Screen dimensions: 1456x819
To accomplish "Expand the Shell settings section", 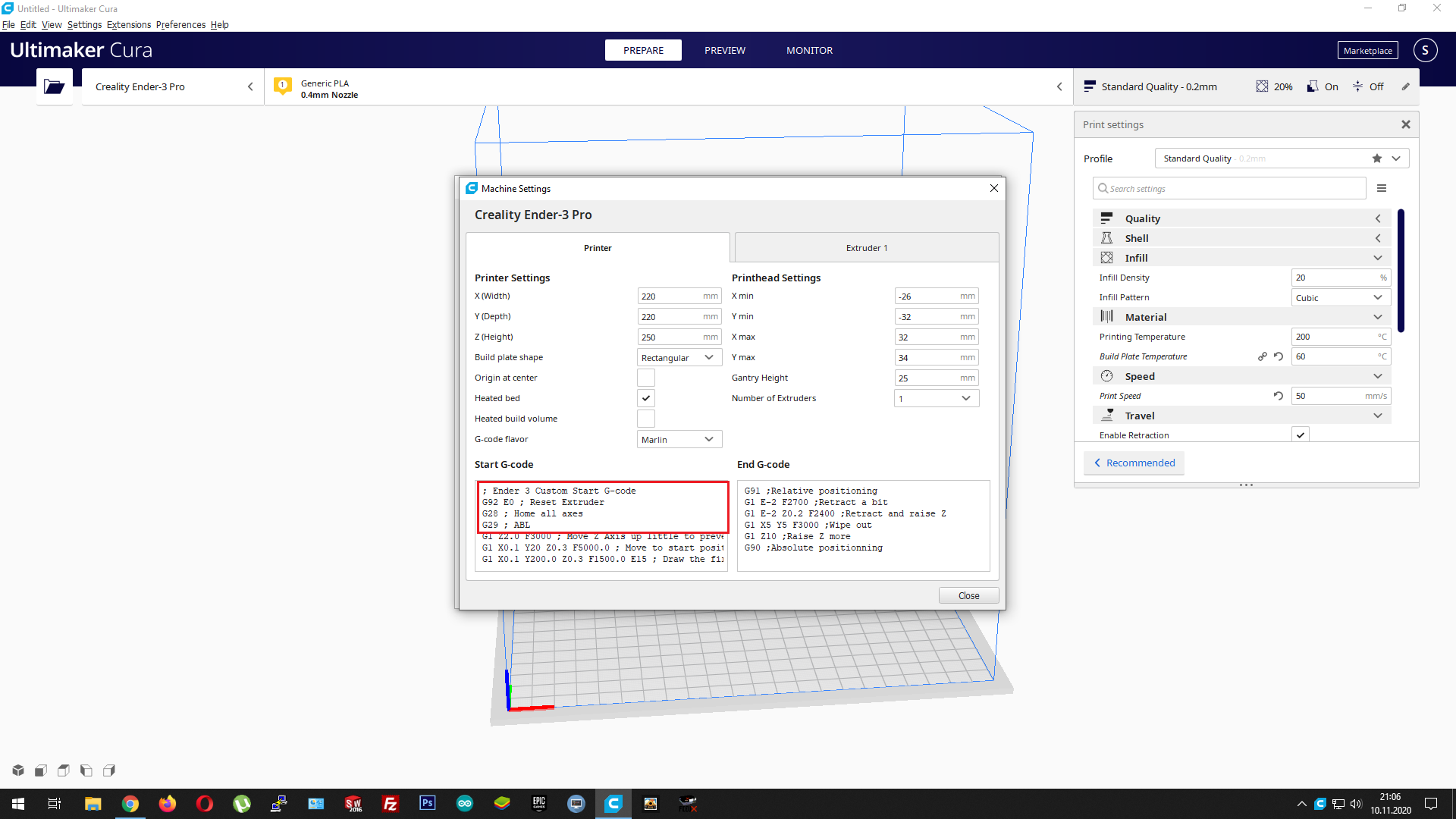I will click(x=1242, y=238).
